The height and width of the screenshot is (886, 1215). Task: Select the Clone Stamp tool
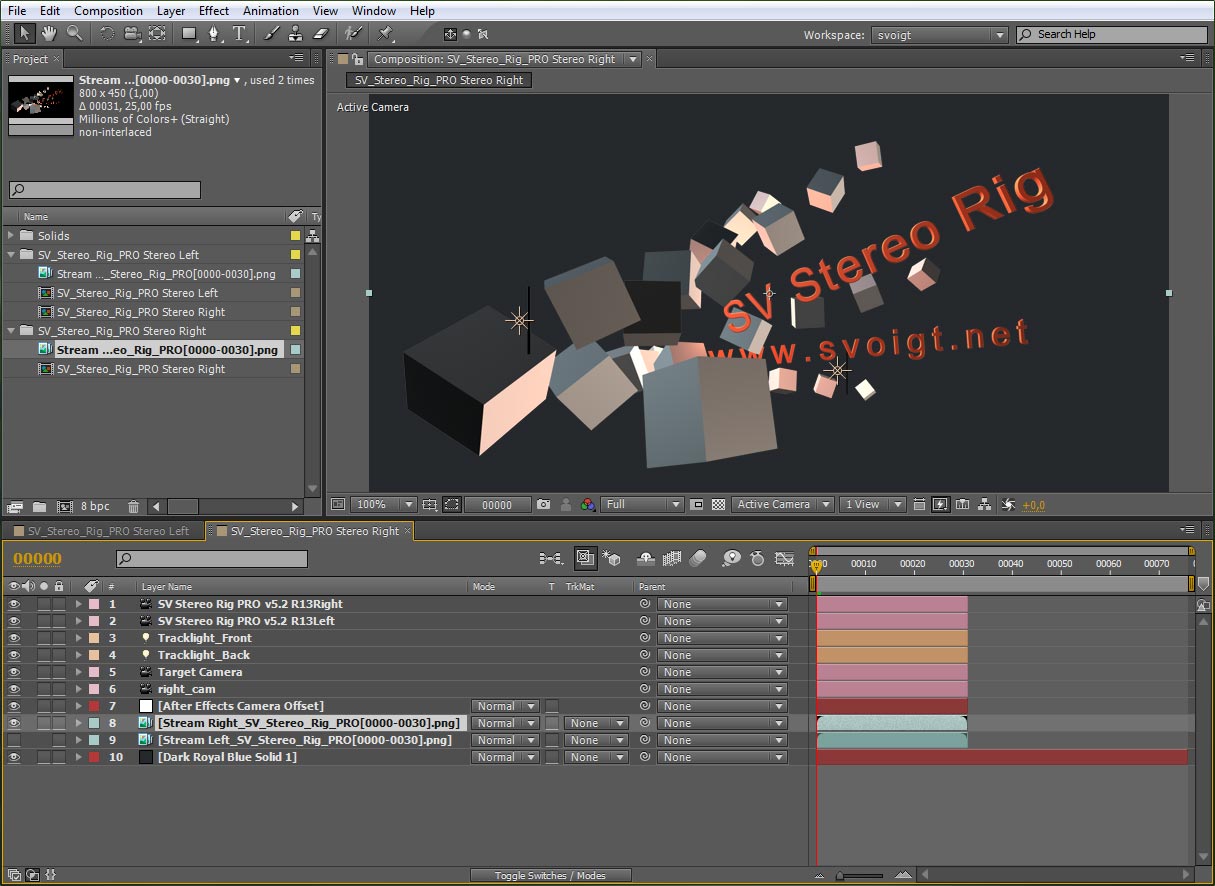point(296,33)
